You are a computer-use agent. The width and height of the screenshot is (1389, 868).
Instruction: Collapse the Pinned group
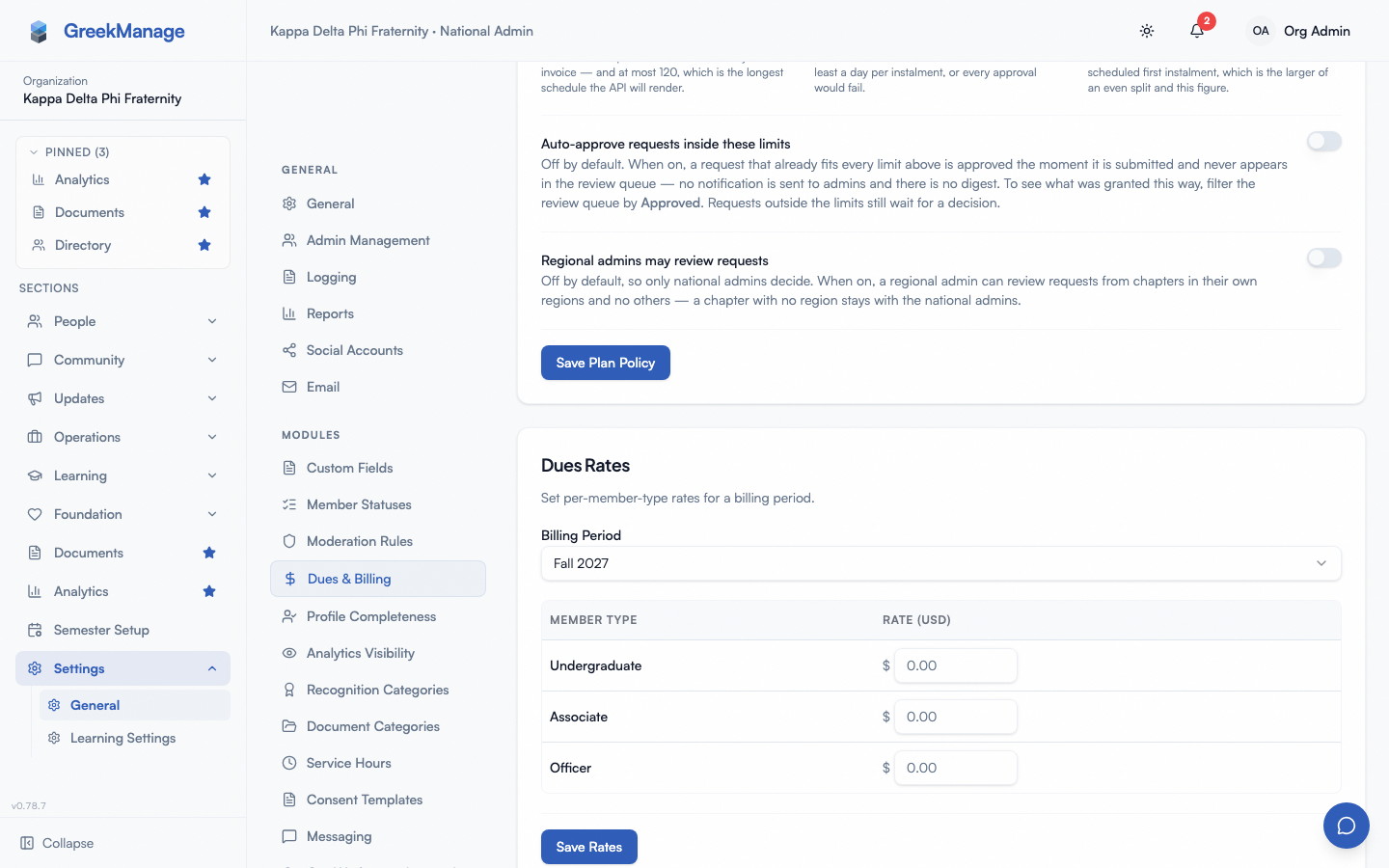tap(68, 152)
